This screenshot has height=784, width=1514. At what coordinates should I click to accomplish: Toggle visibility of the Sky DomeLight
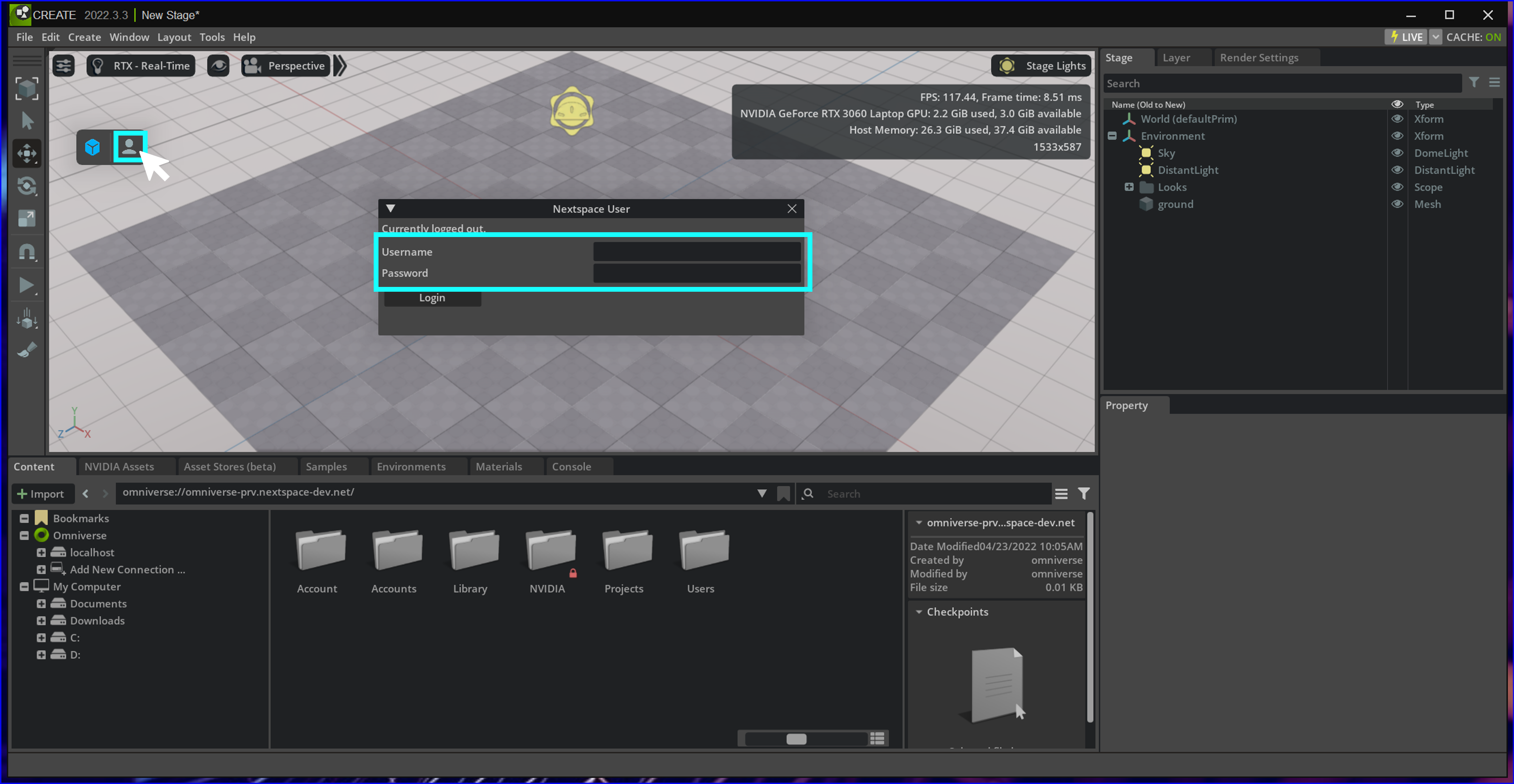(1397, 153)
